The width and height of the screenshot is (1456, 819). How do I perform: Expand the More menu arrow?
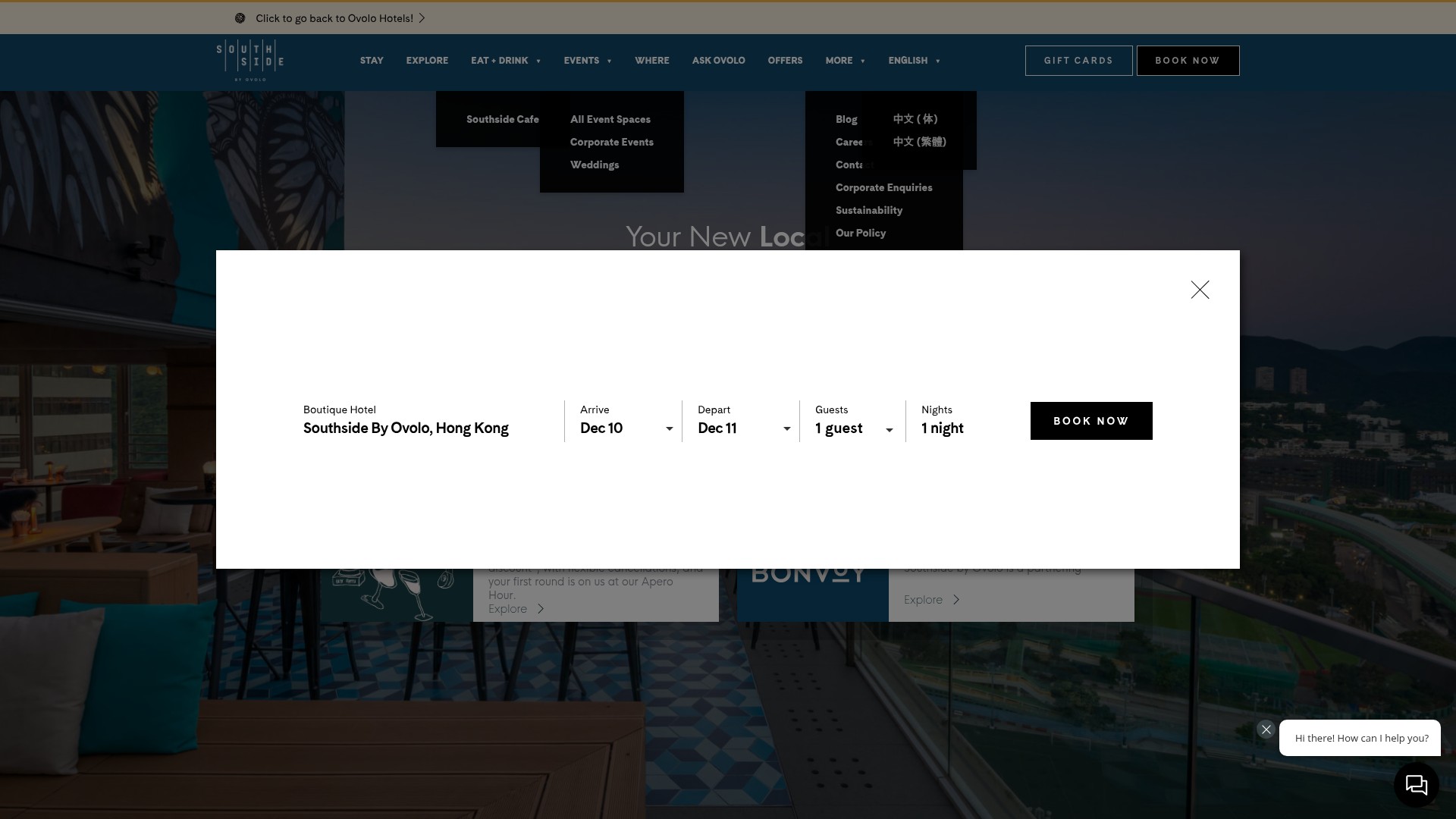pyautogui.click(x=862, y=61)
